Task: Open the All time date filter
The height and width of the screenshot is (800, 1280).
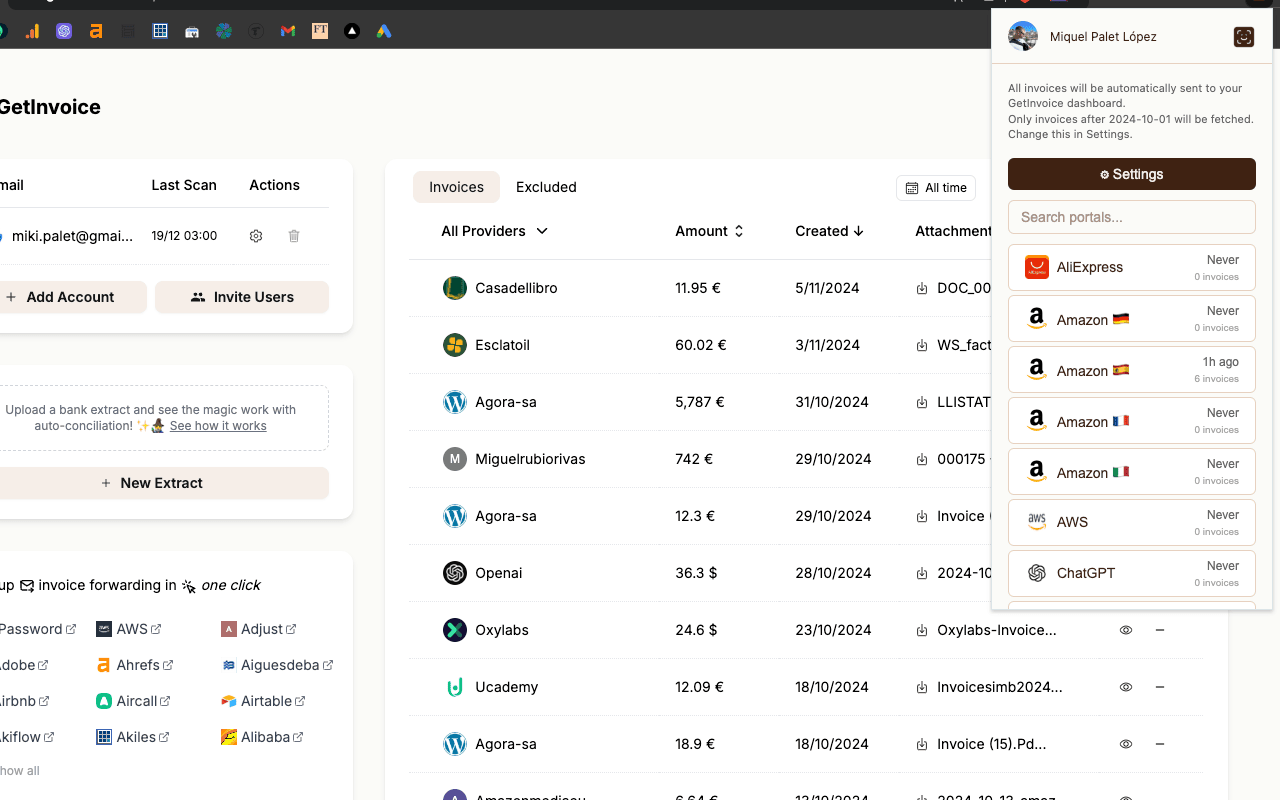Action: click(935, 187)
